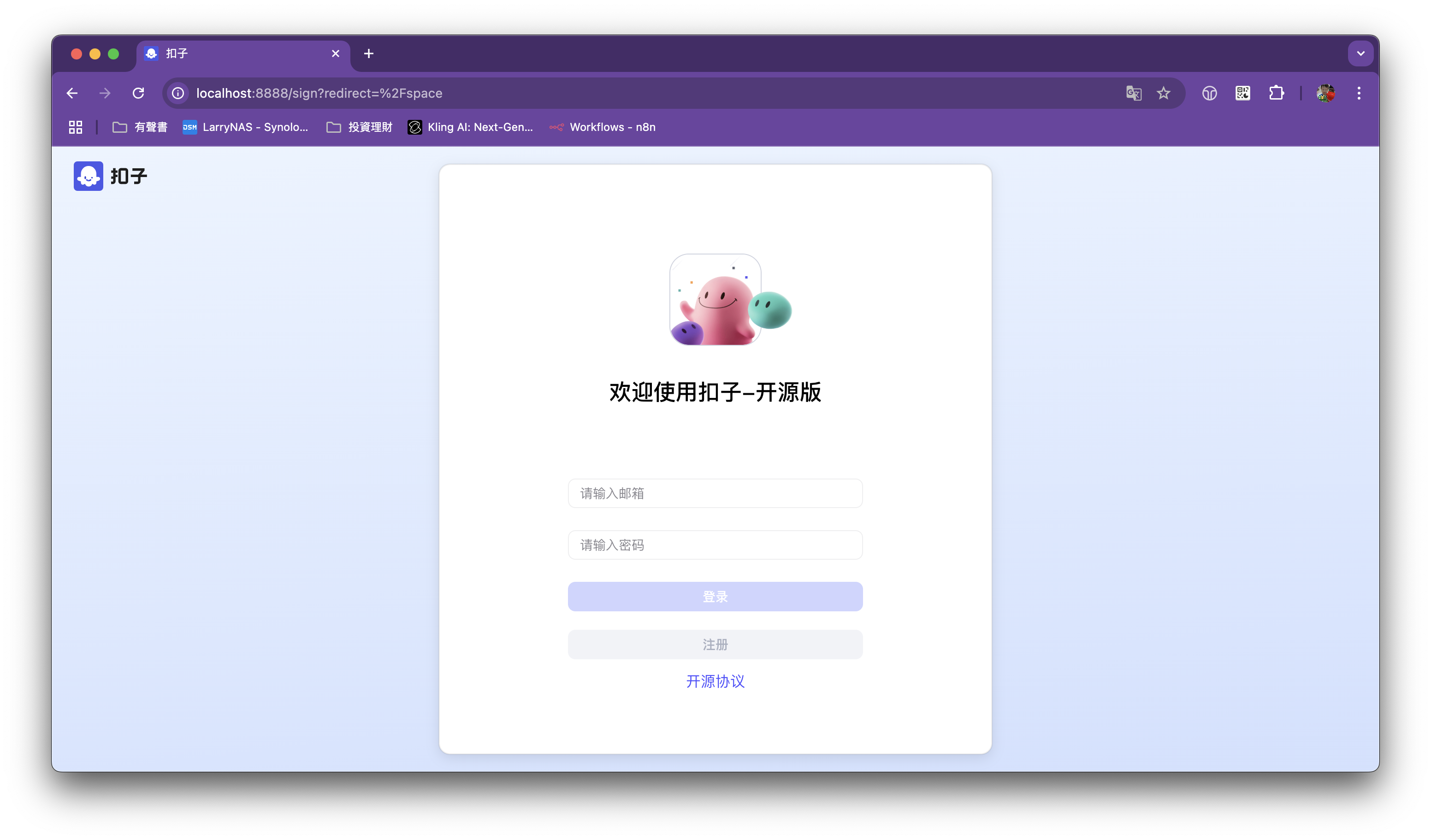View site information icon in address bar
This screenshot has width=1431, height=840.
[x=178, y=93]
